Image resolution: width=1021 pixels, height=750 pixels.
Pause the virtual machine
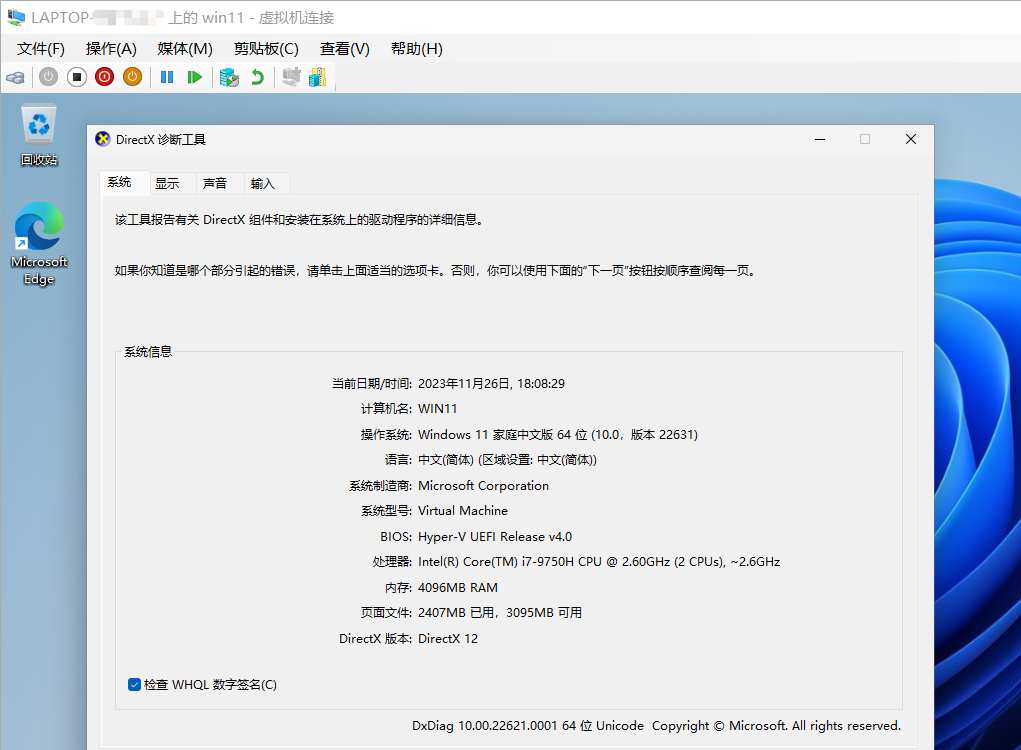pyautogui.click(x=167, y=77)
